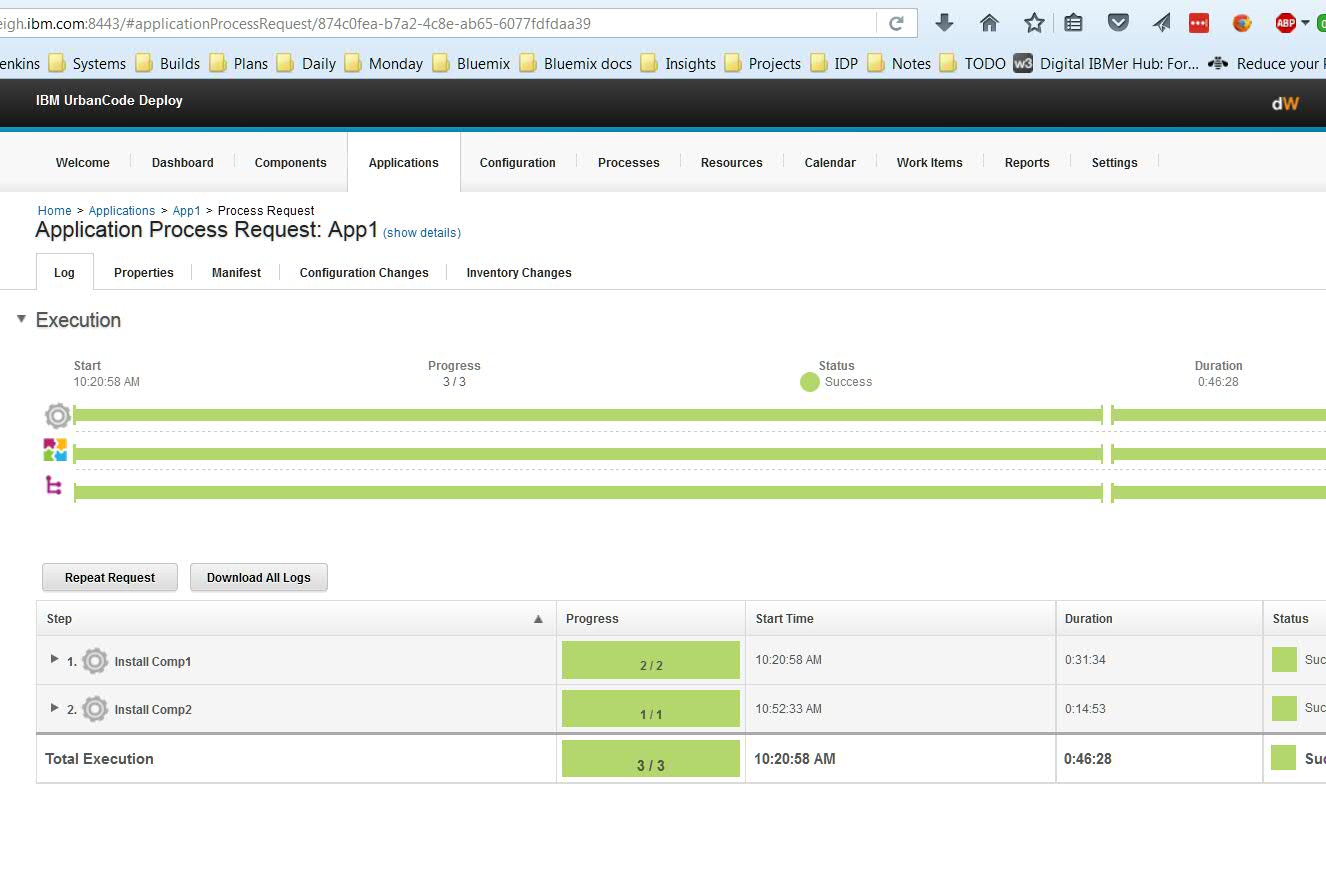
Task: Expand the Install Comp2 step details
Action: pyautogui.click(x=53, y=709)
